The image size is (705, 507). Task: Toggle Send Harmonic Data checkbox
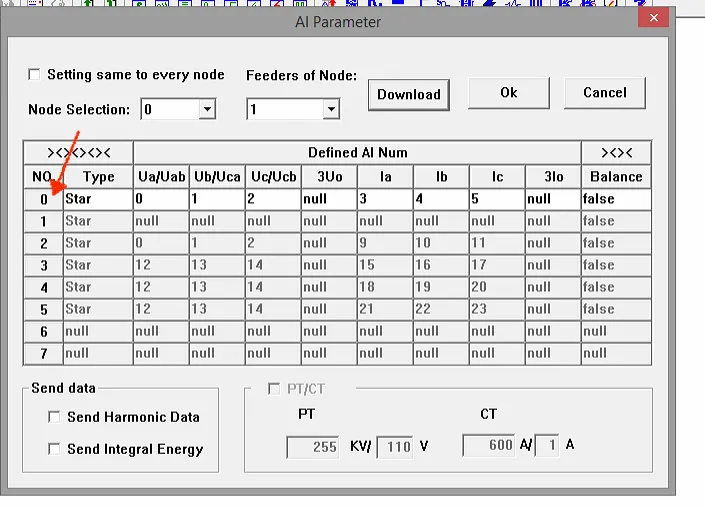54,417
